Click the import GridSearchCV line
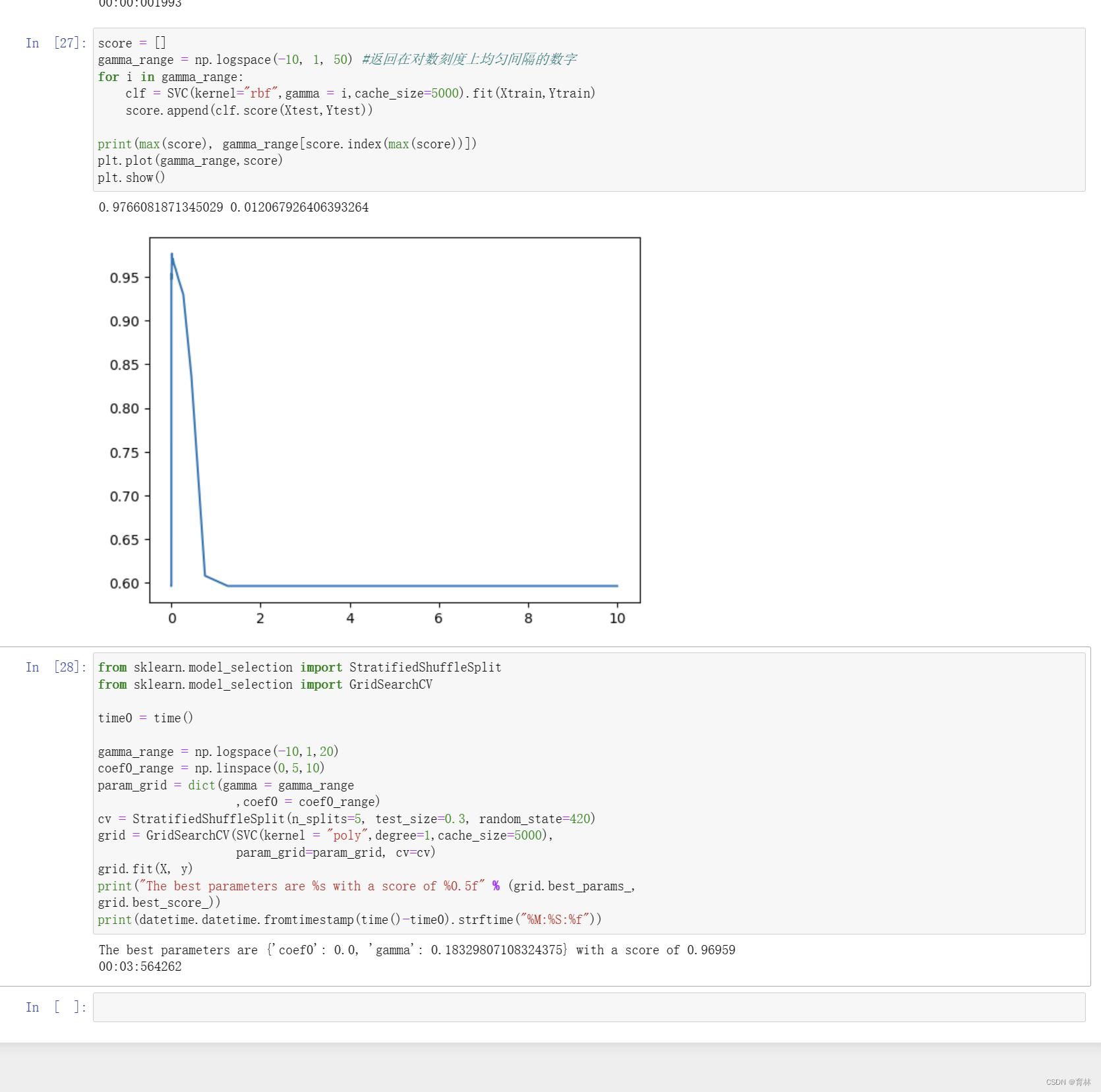This screenshot has height=1092, width=1101. tap(265, 684)
